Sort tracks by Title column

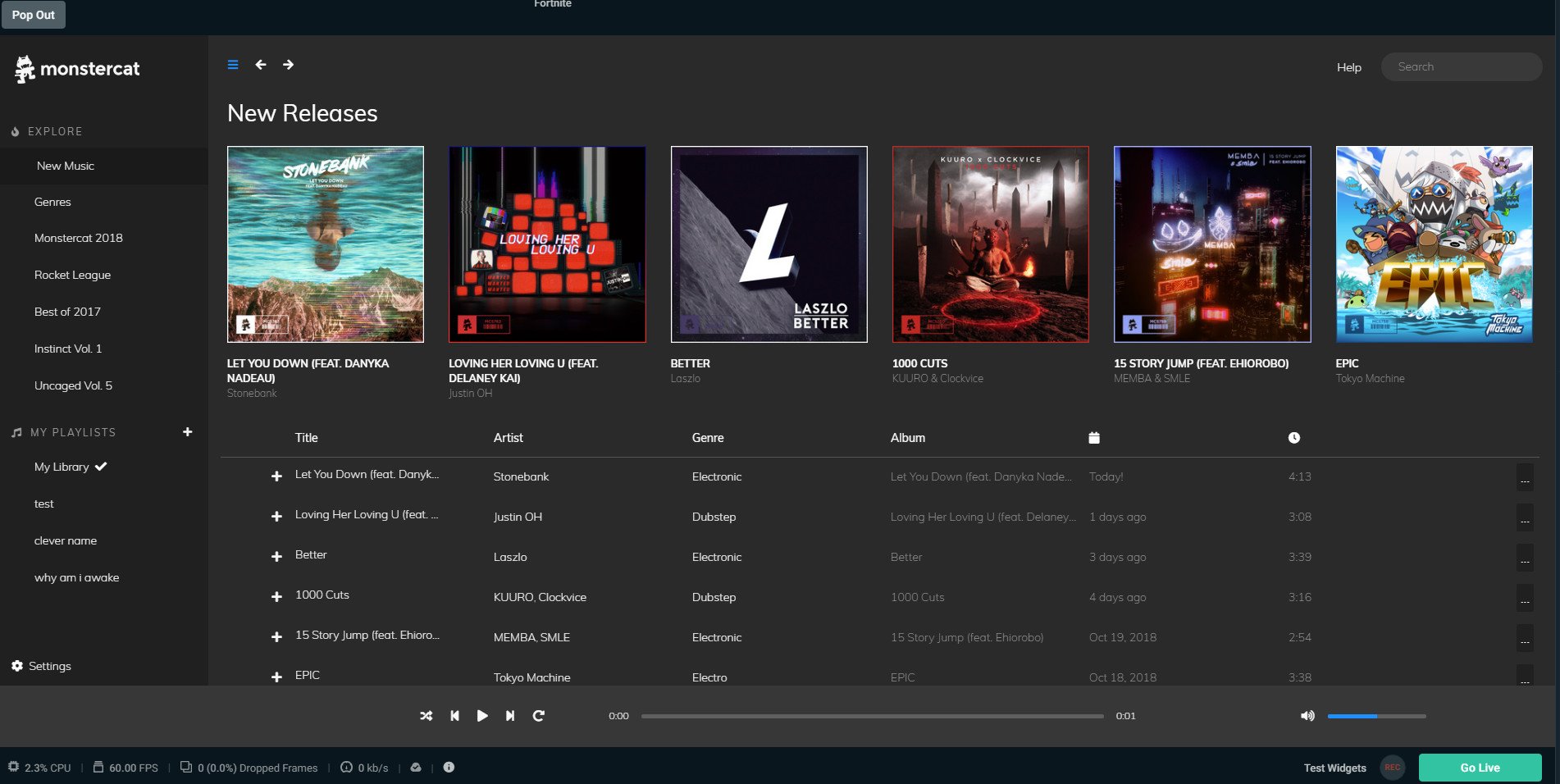[x=306, y=438]
